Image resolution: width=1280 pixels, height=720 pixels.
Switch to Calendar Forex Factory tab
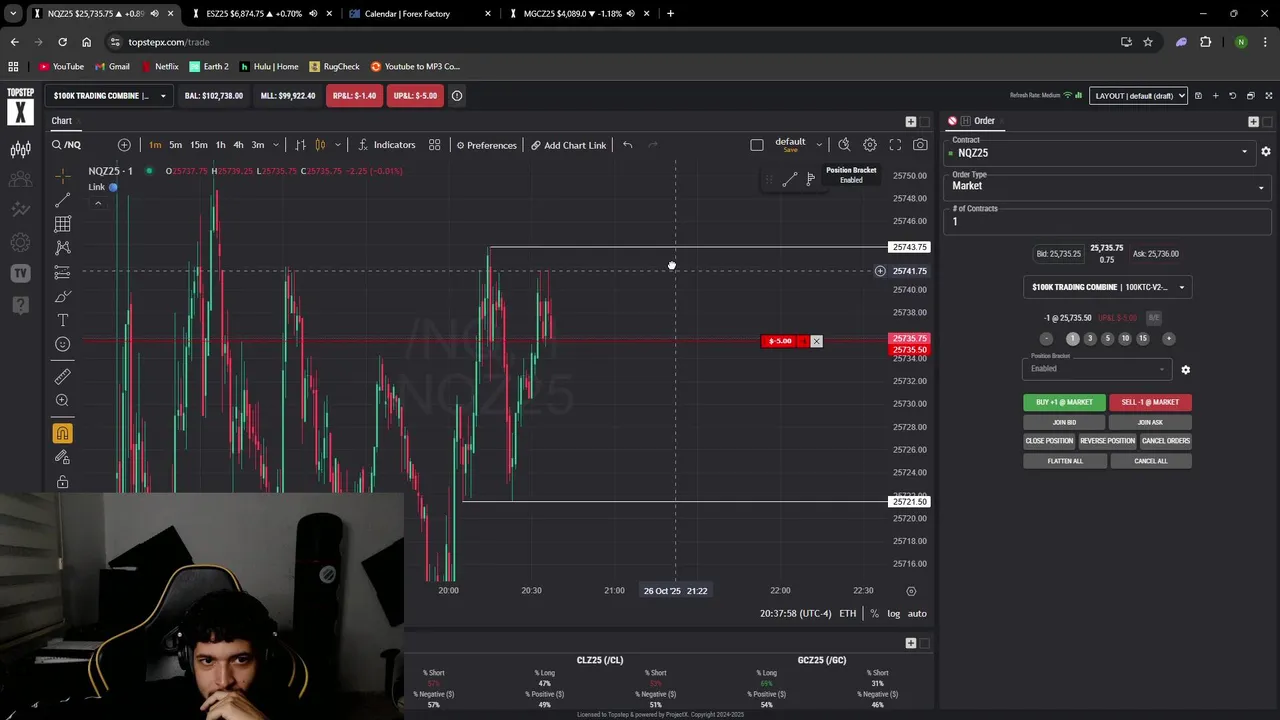pyautogui.click(x=421, y=14)
